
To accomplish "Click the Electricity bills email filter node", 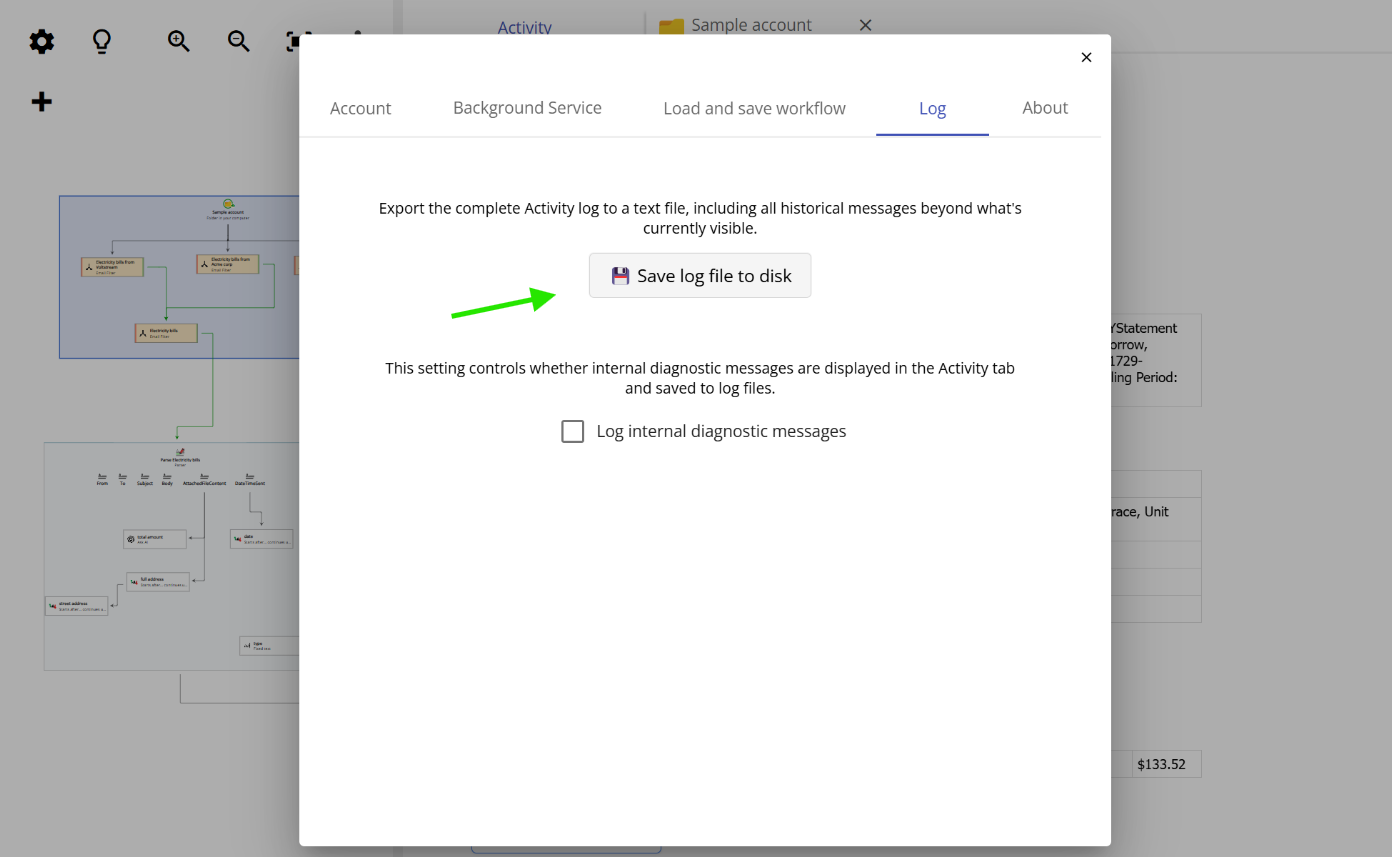I will click(x=168, y=332).
